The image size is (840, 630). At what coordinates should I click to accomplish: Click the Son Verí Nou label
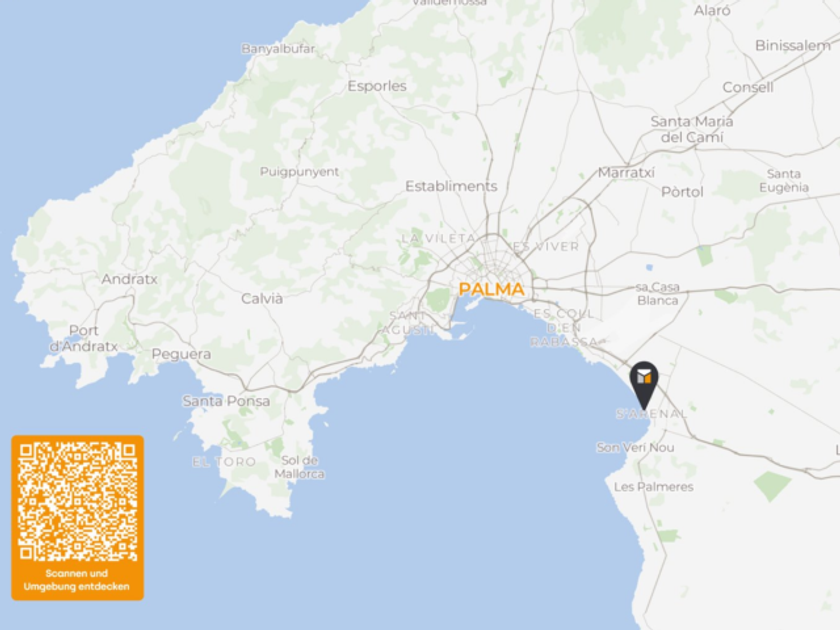635,447
